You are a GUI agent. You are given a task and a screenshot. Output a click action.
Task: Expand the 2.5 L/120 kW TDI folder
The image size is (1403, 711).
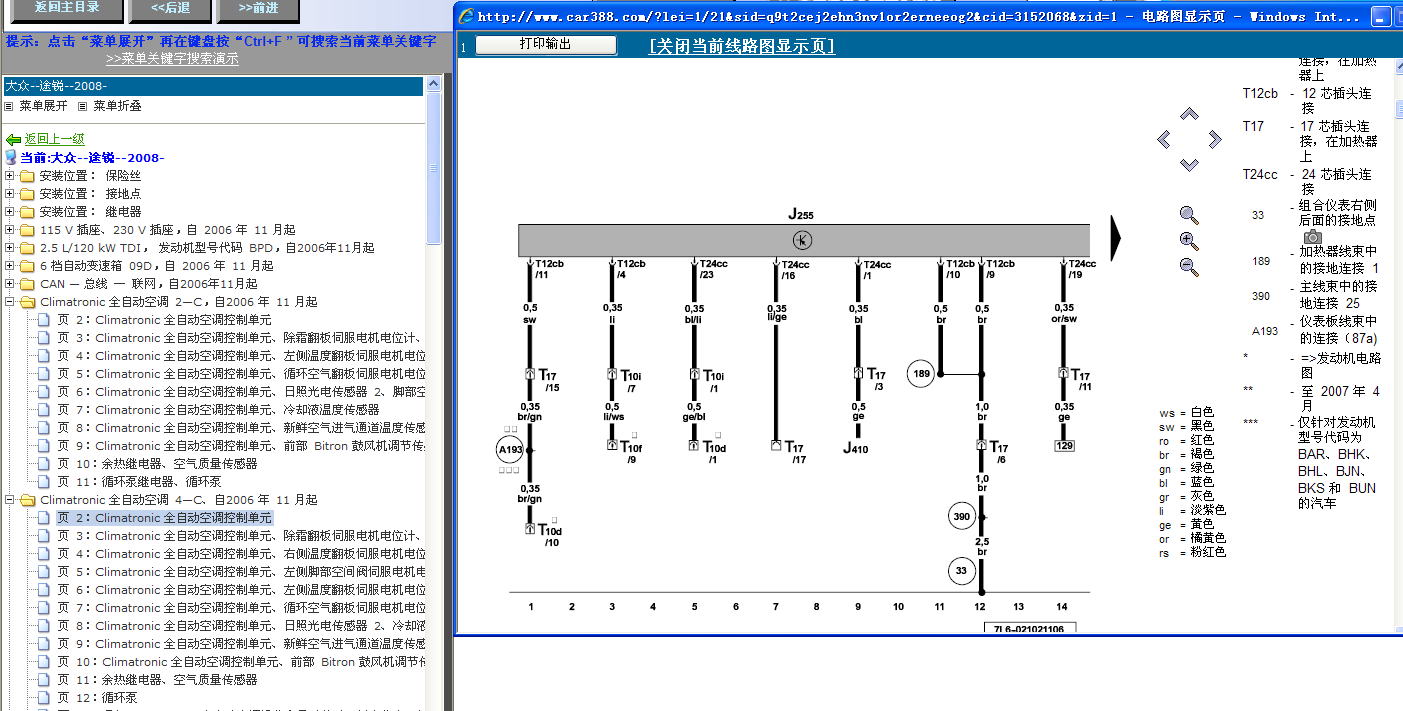pyautogui.click(x=10, y=248)
